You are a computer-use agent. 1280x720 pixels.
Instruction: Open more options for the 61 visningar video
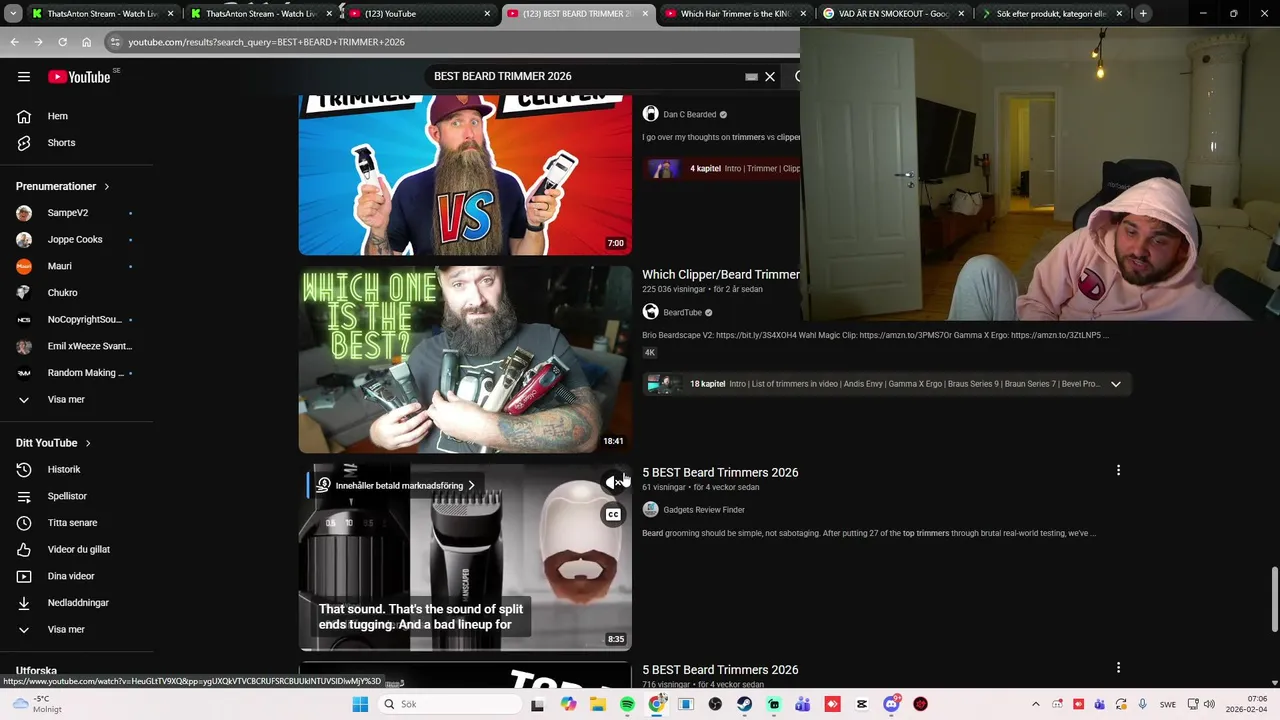1118,470
